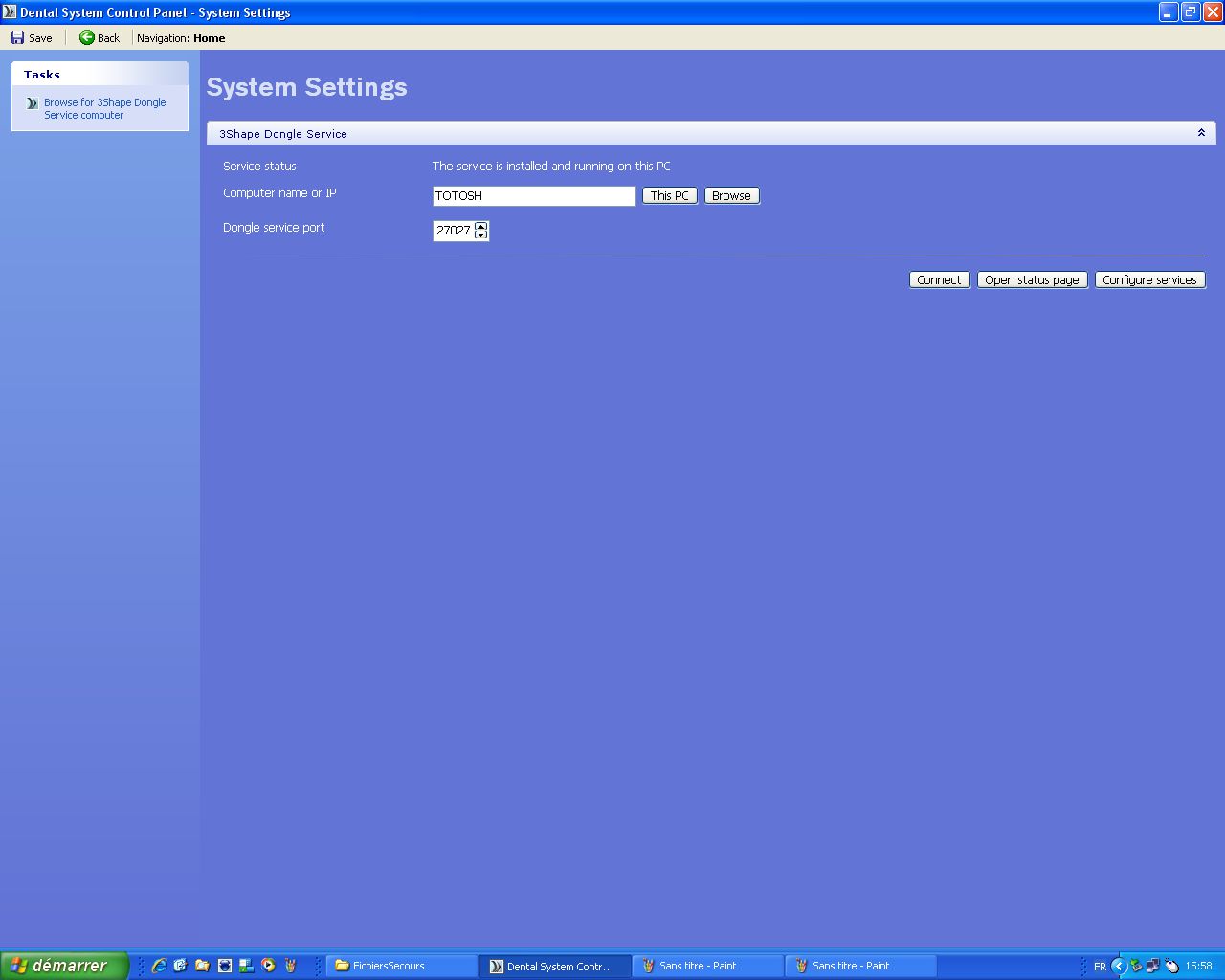
Task: Collapse the 3Shape Dongle Service section
Action: [1201, 133]
